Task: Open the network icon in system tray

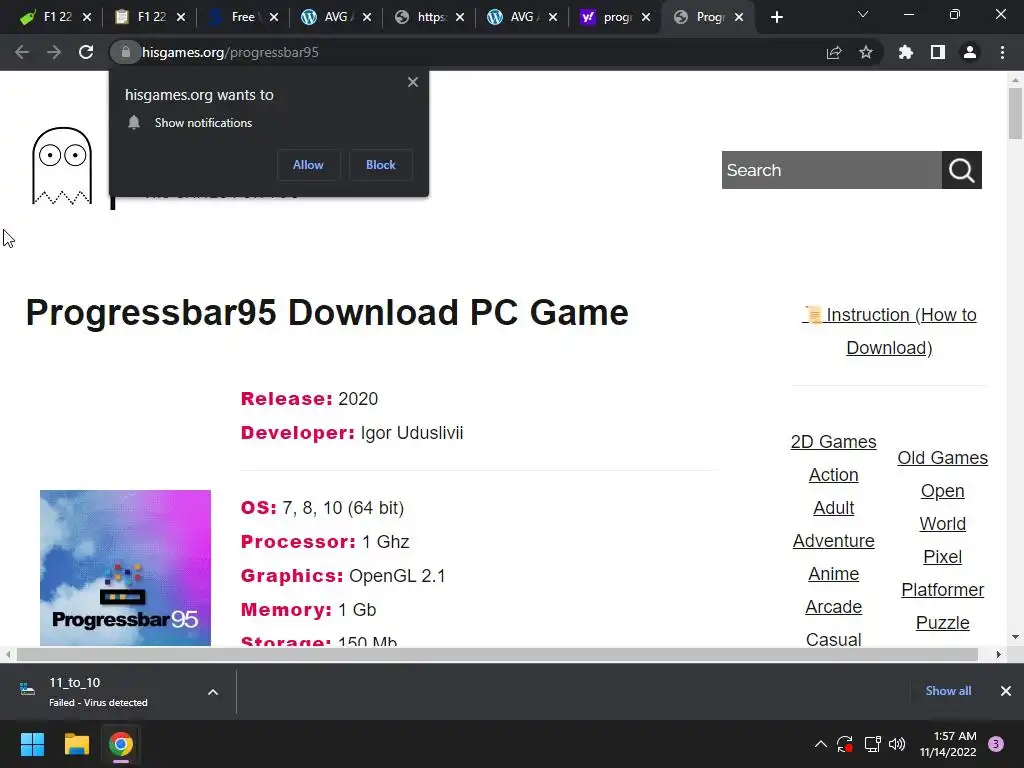Action: (x=872, y=744)
